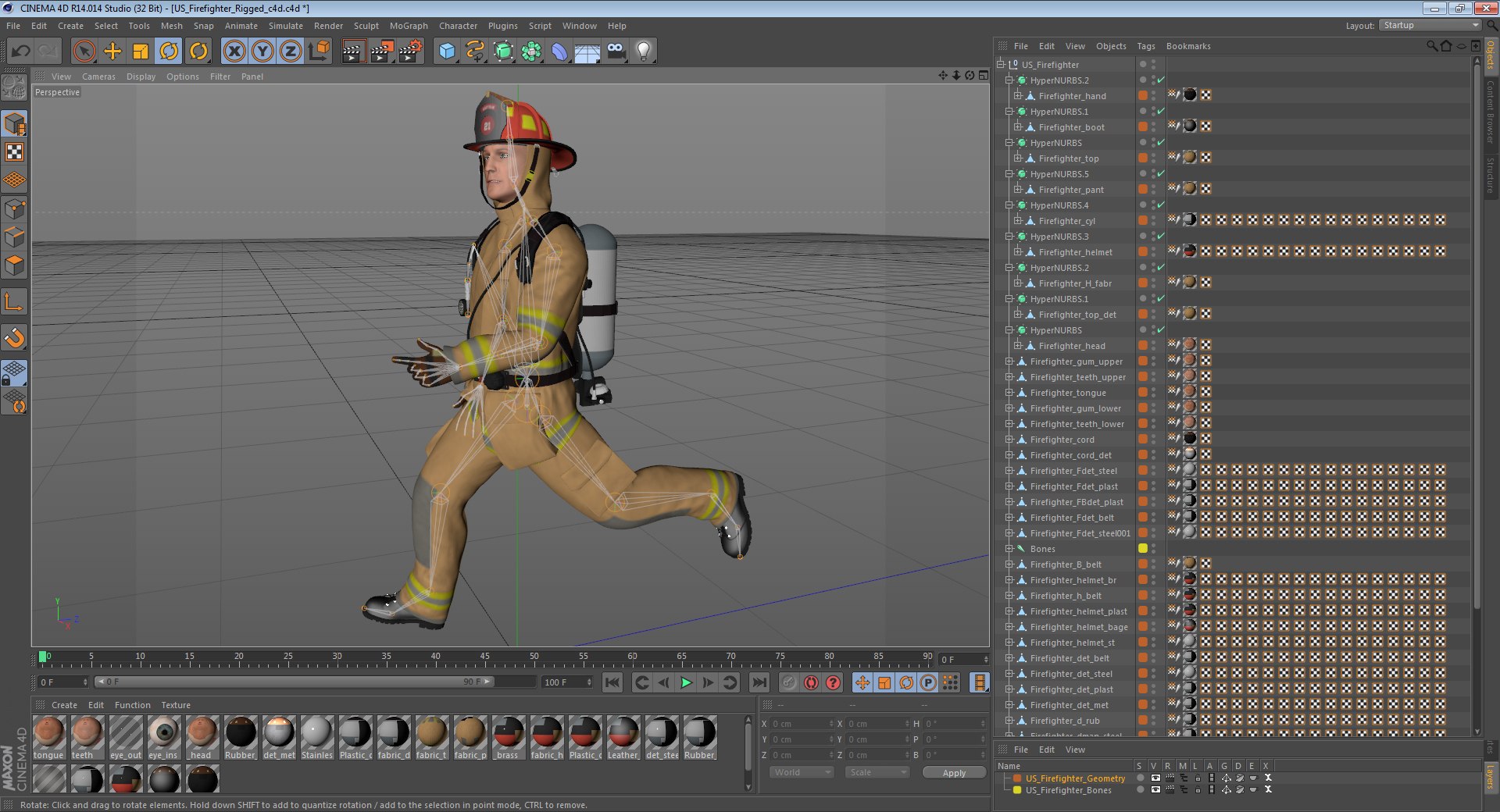Play the animation forward
This screenshot has width=1500, height=812.
[x=686, y=682]
